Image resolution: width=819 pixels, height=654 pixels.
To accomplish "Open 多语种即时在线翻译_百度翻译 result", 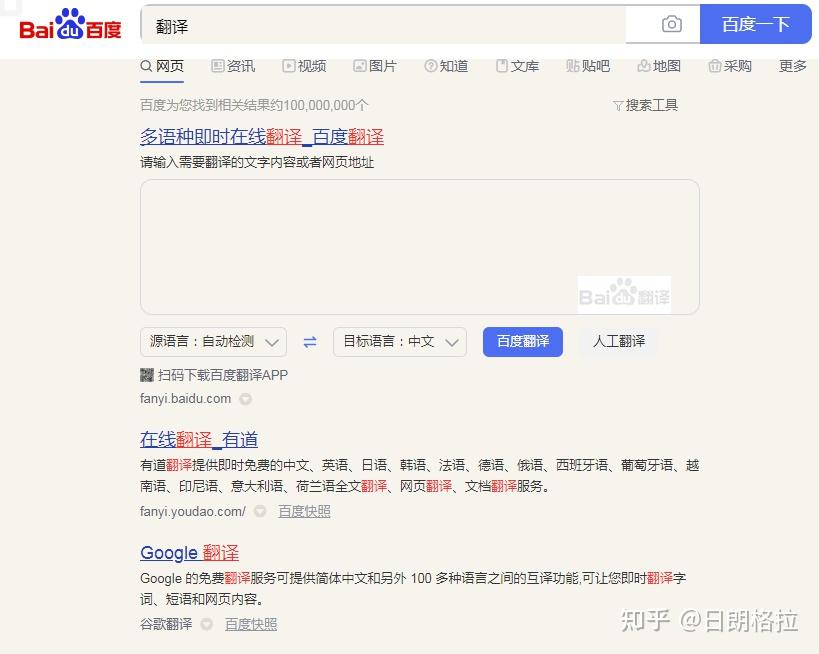I will point(262,137).
